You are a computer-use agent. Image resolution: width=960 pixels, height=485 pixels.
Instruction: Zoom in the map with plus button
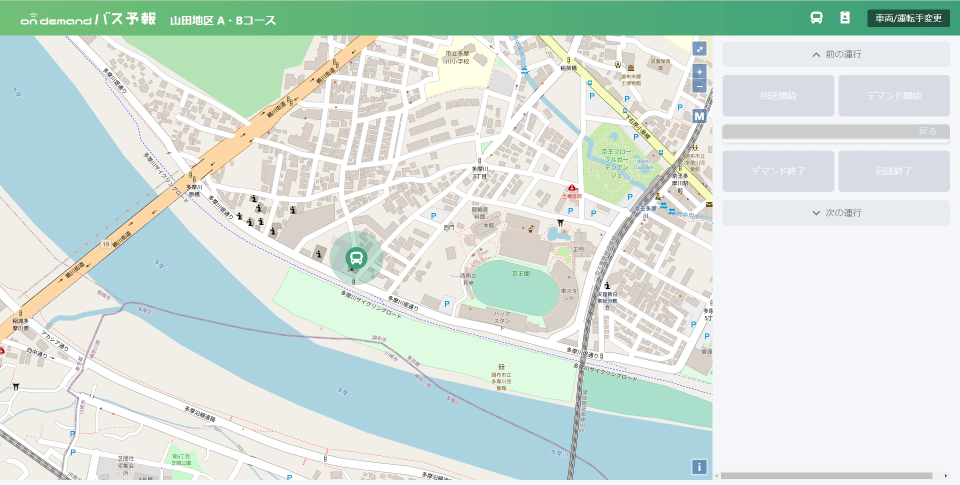point(700,72)
